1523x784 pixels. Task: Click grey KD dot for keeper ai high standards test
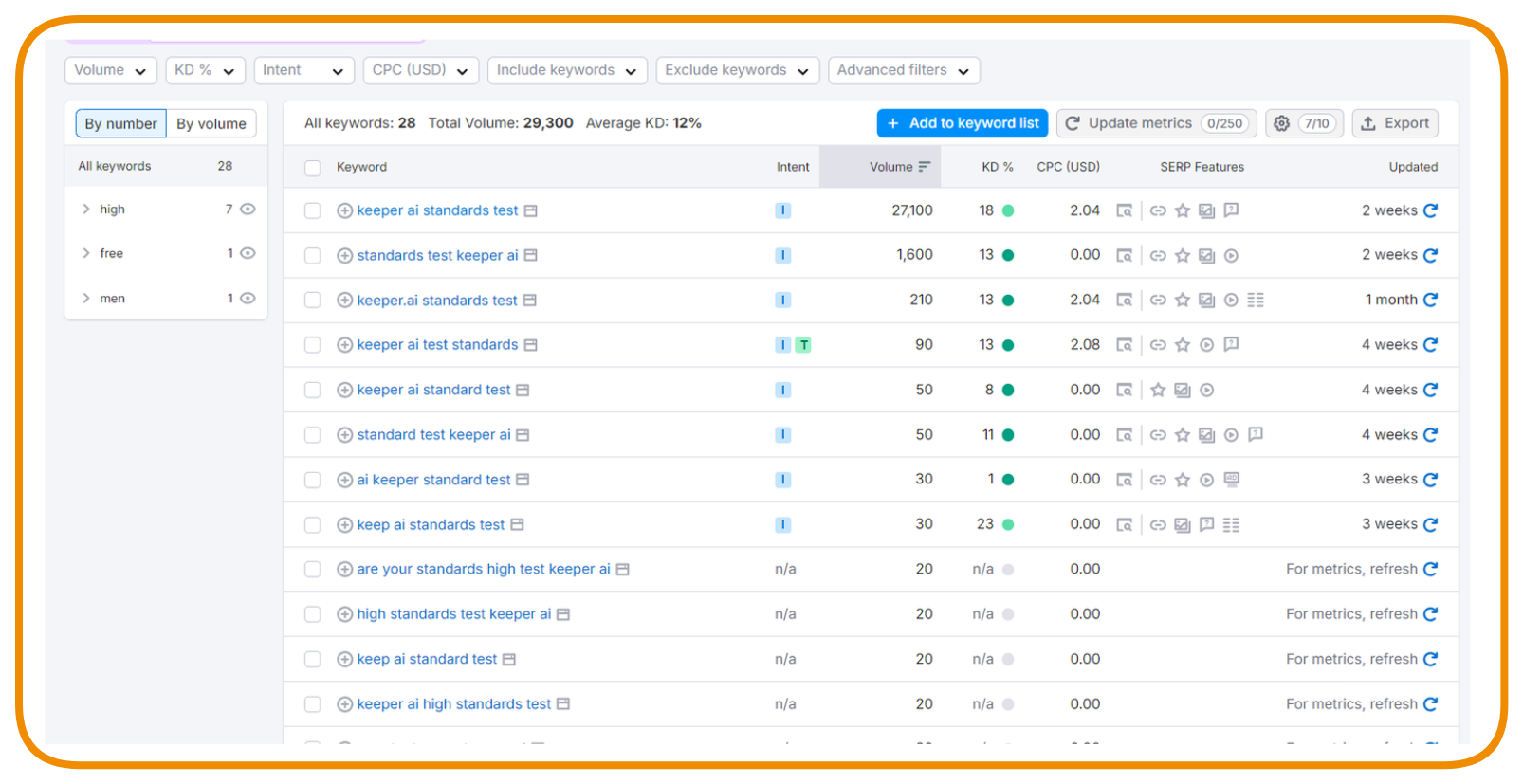coord(1008,704)
